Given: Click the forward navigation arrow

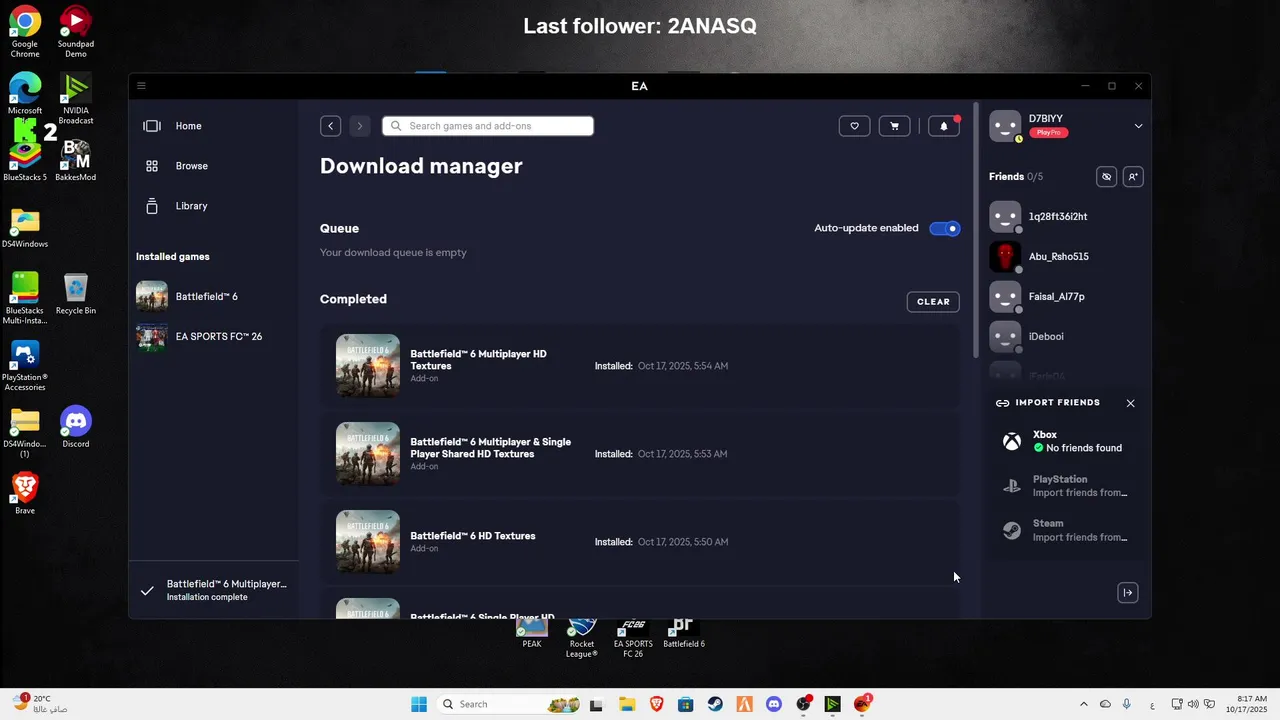Looking at the screenshot, I should (x=360, y=126).
